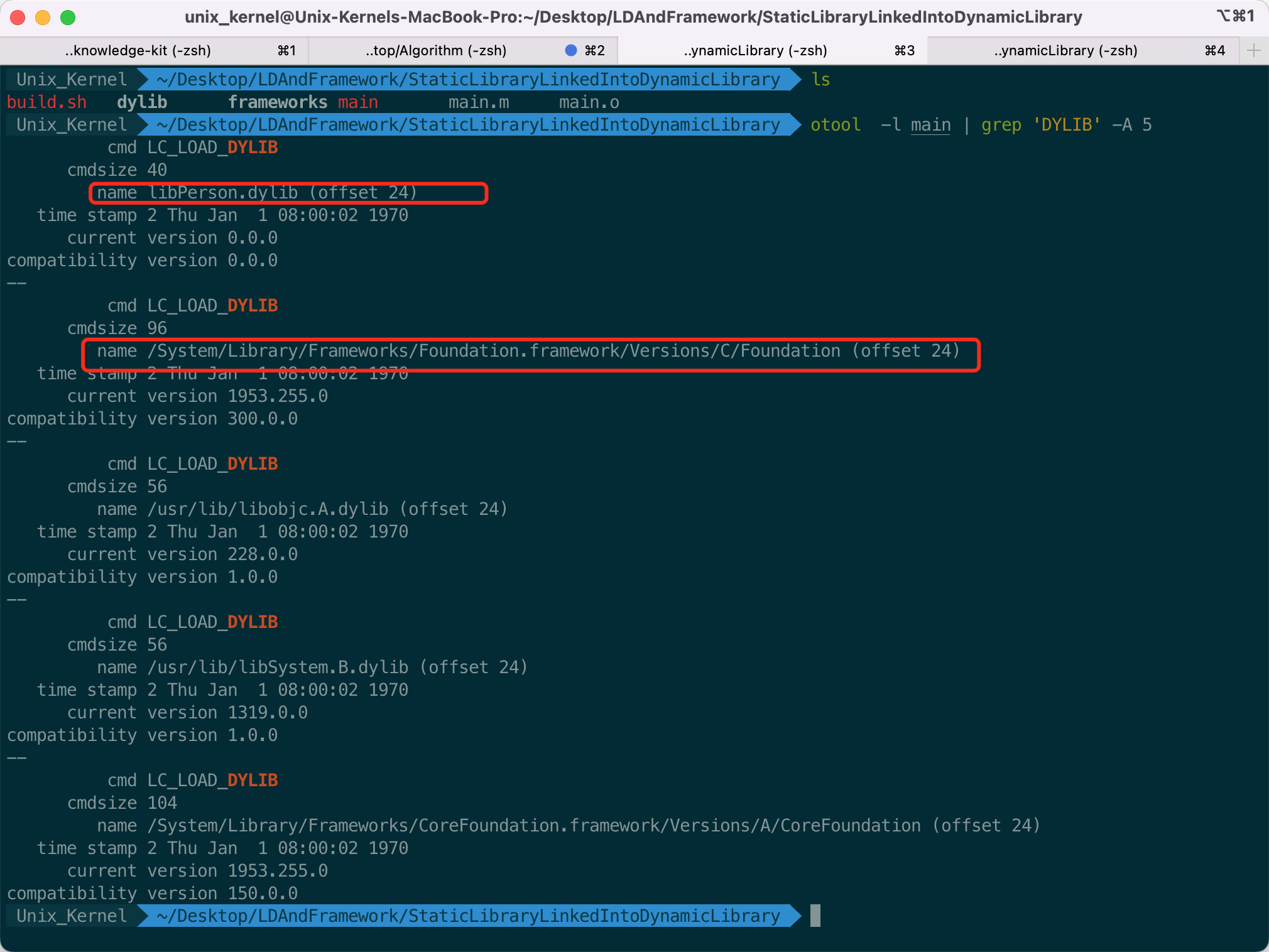1269x952 pixels.
Task: Click the dylib directory name in ls output
Action: click(x=142, y=102)
